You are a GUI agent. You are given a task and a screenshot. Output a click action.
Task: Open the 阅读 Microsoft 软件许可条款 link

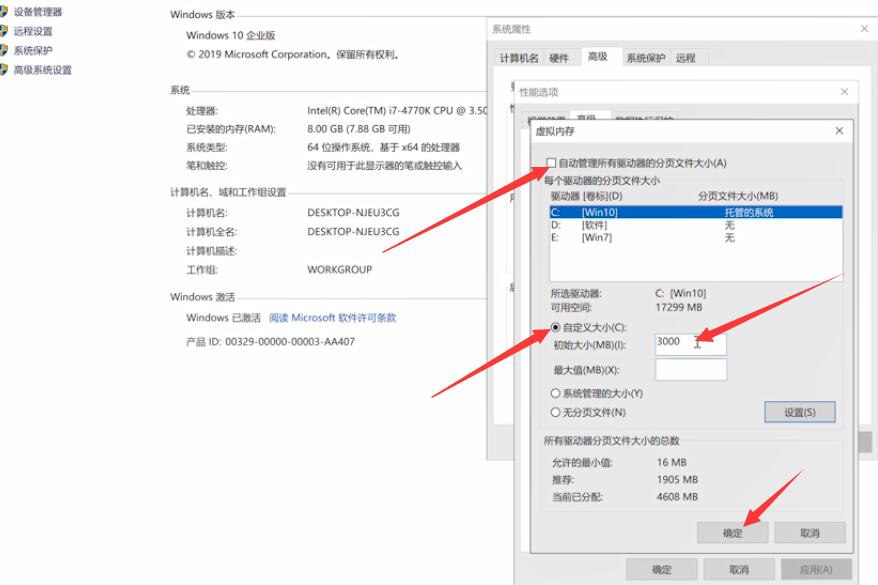coord(332,318)
